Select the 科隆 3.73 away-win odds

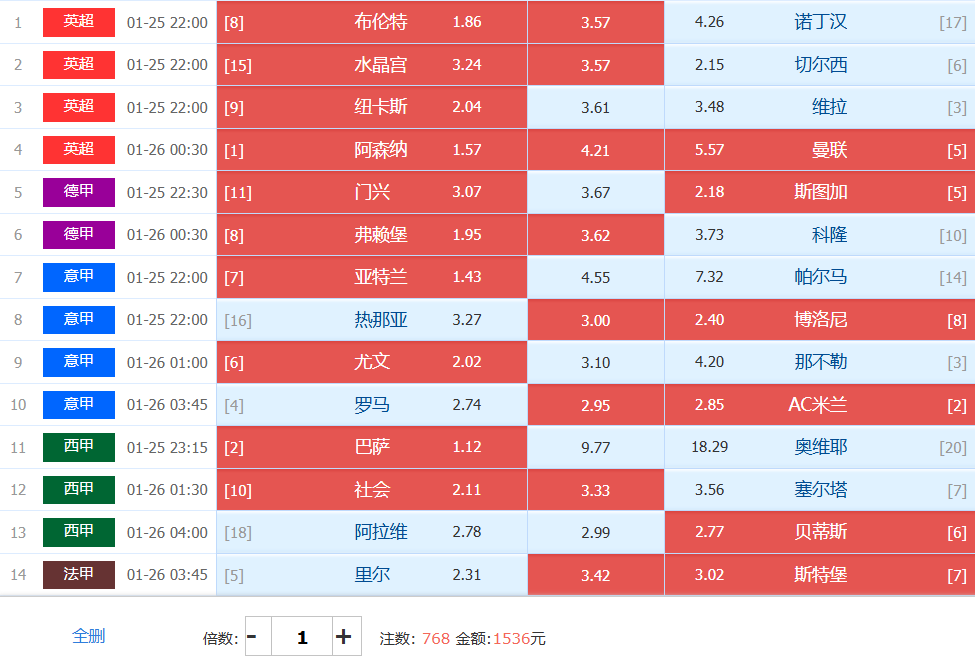pos(819,235)
